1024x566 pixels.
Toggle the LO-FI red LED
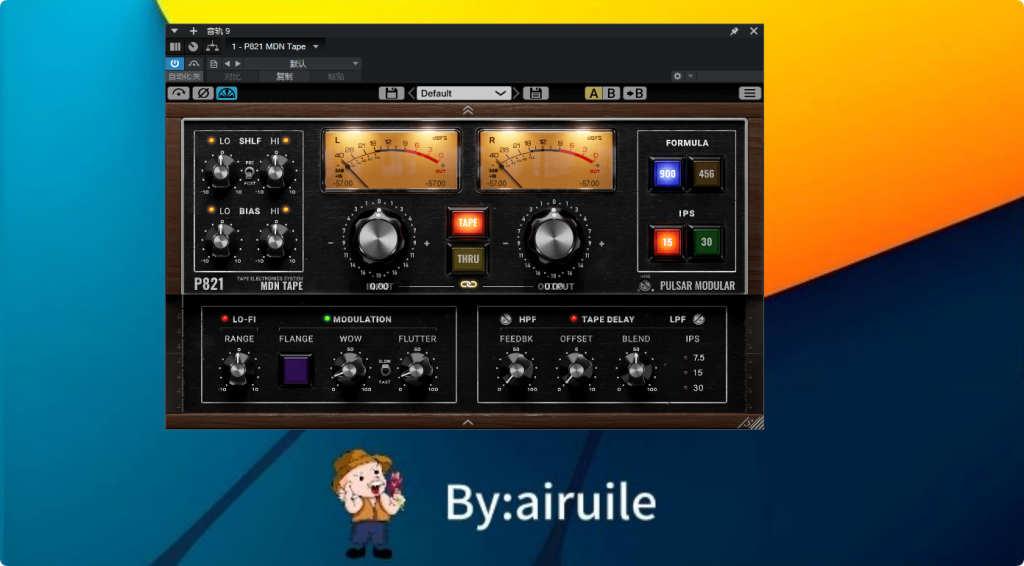(x=225, y=319)
